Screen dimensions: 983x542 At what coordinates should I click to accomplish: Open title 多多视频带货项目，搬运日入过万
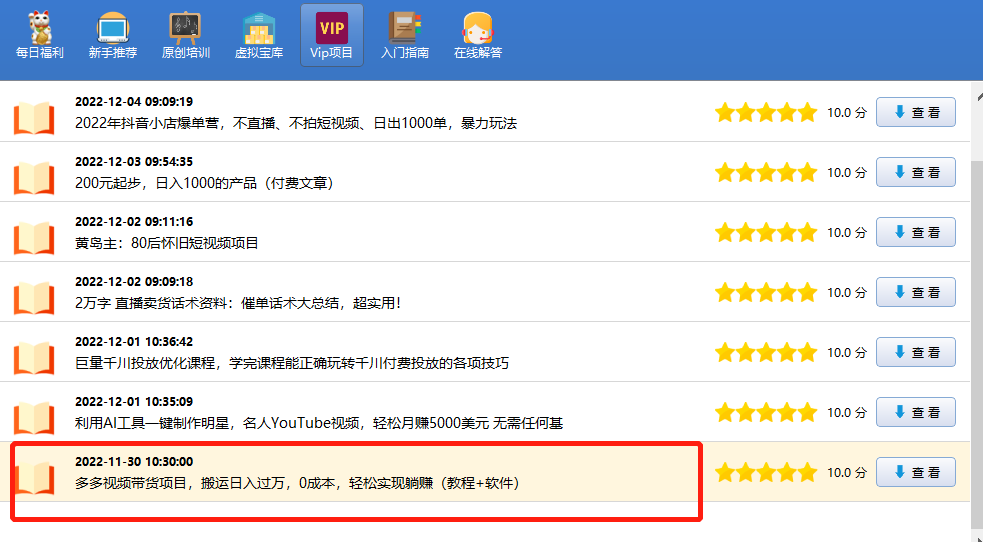[298, 484]
